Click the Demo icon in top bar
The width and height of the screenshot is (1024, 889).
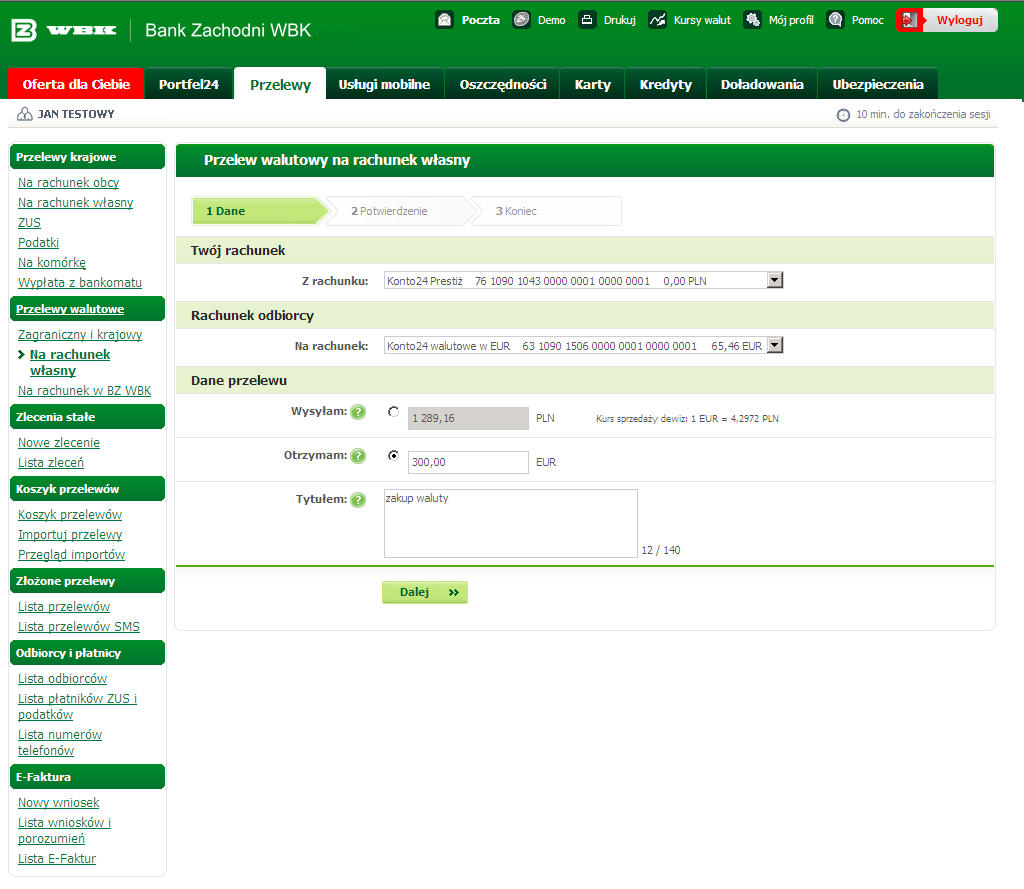(521, 20)
